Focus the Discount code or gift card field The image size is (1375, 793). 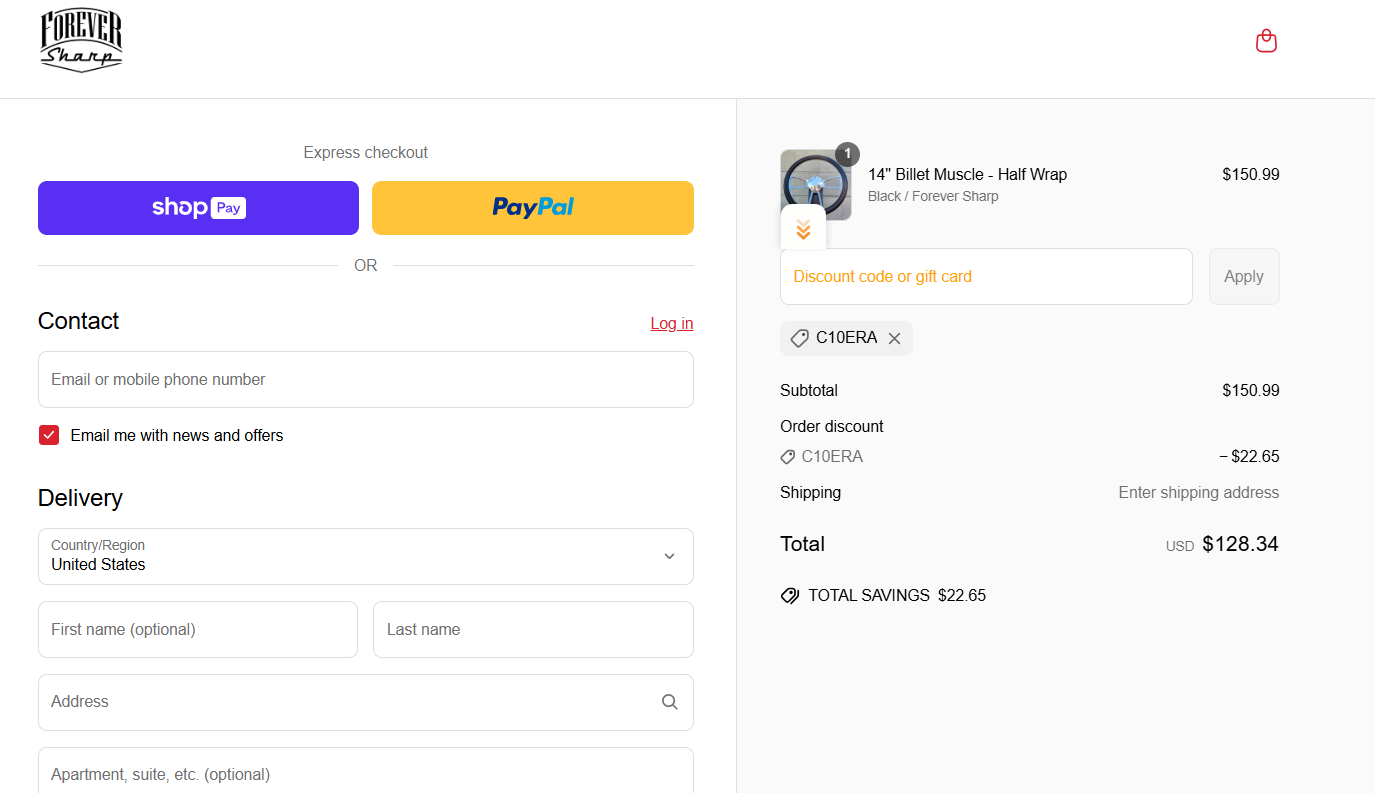985,277
